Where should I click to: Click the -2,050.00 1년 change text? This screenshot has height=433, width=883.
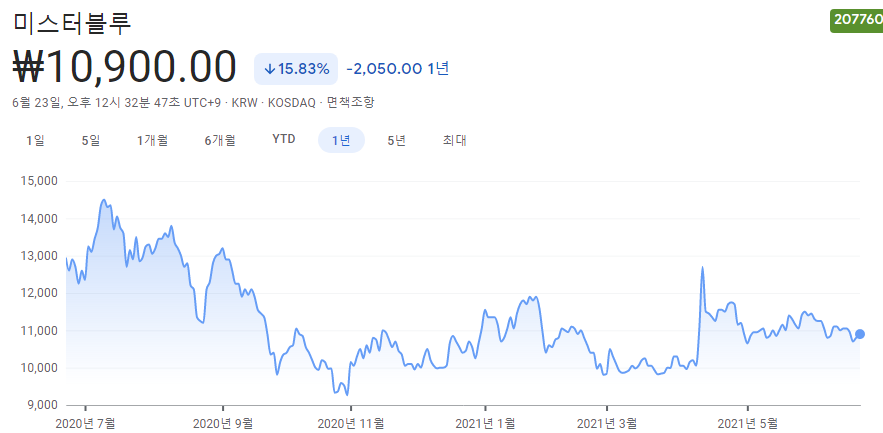point(398,69)
